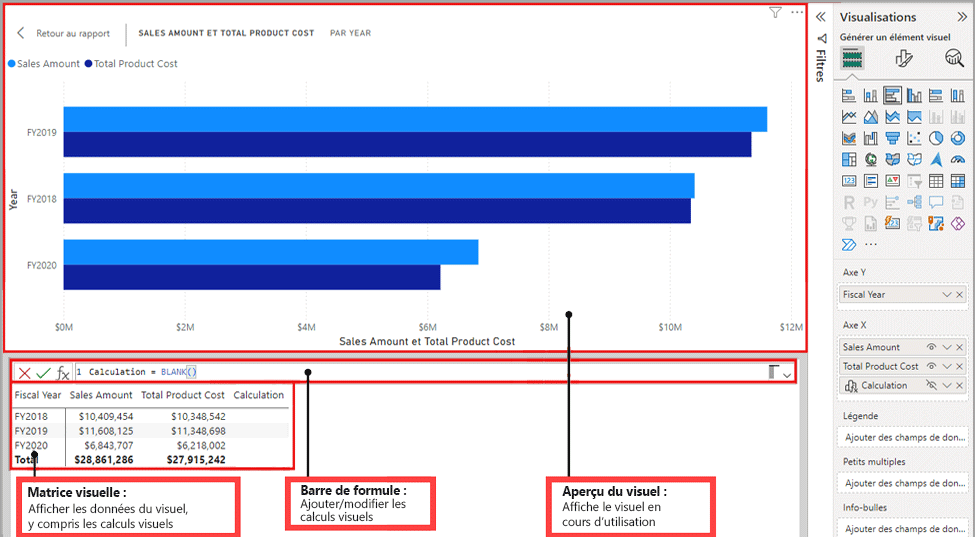Open the Sales Amount field dropdown

point(946,347)
